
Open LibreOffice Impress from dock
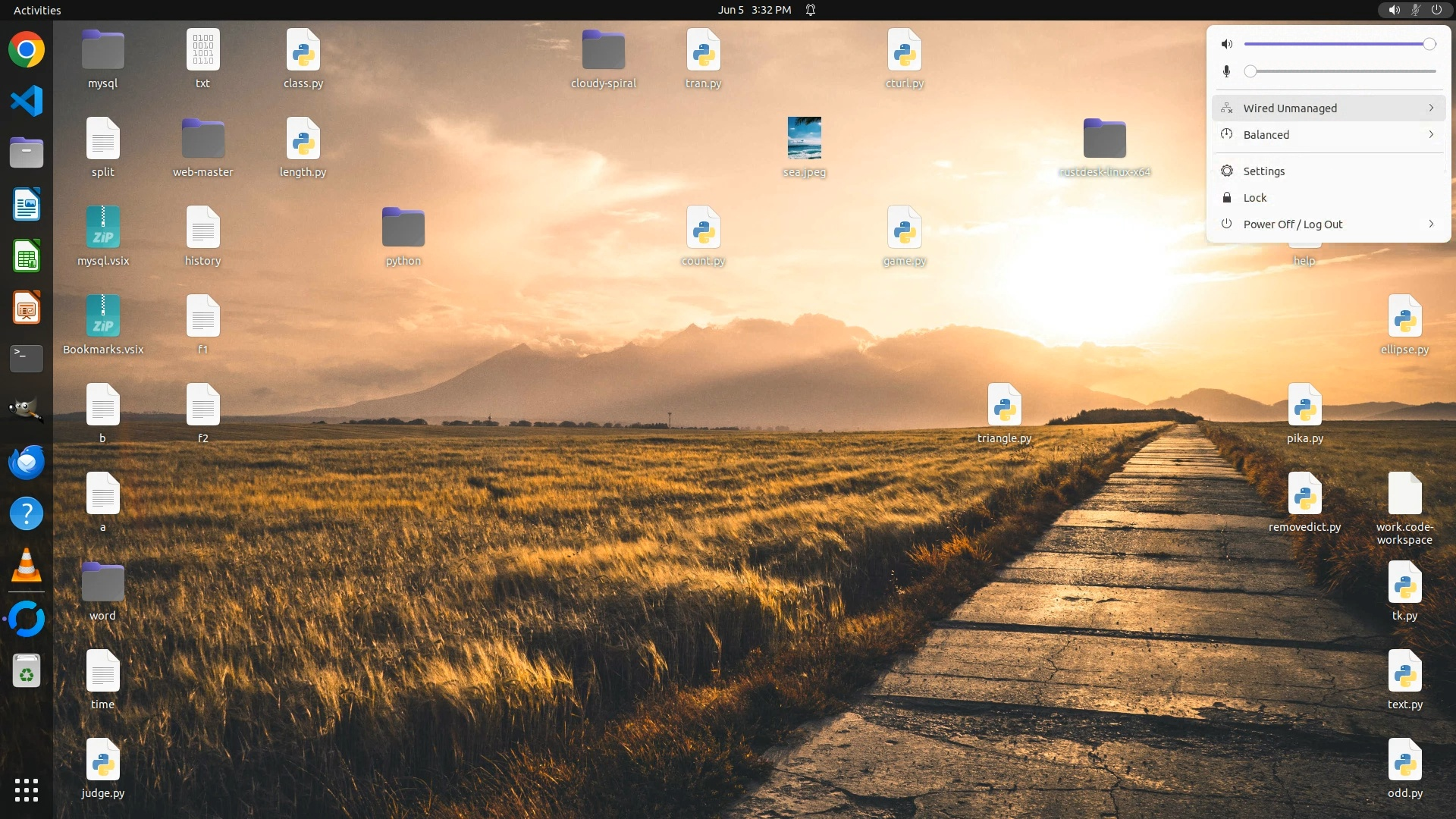tap(27, 308)
